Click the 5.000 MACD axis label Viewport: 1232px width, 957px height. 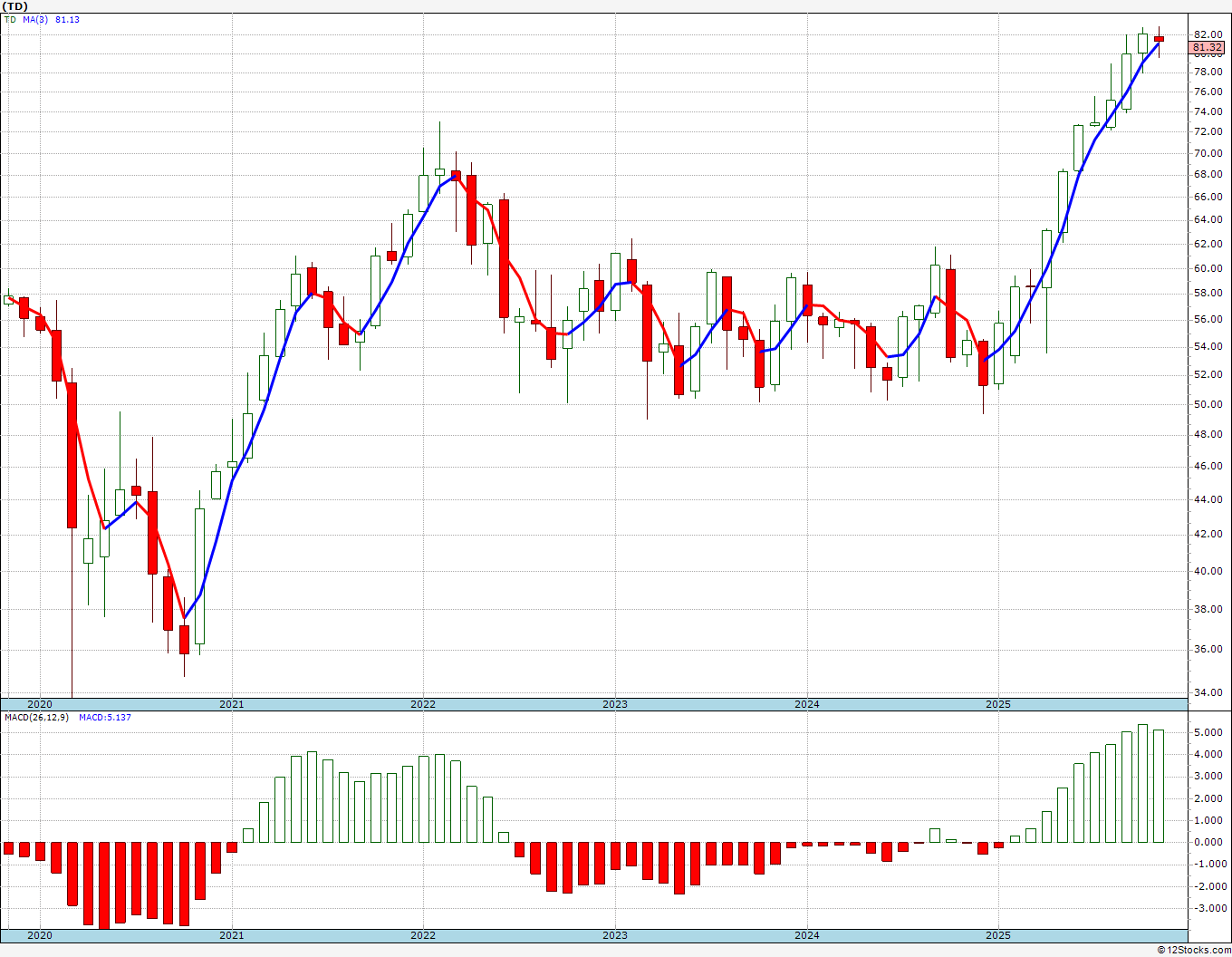(x=1209, y=732)
